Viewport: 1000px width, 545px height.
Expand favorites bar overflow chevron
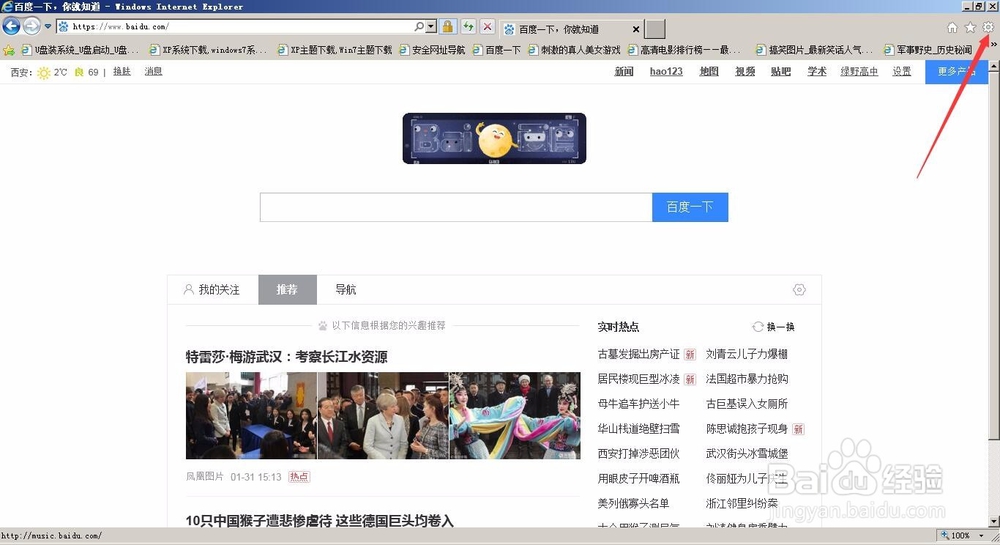(994, 44)
